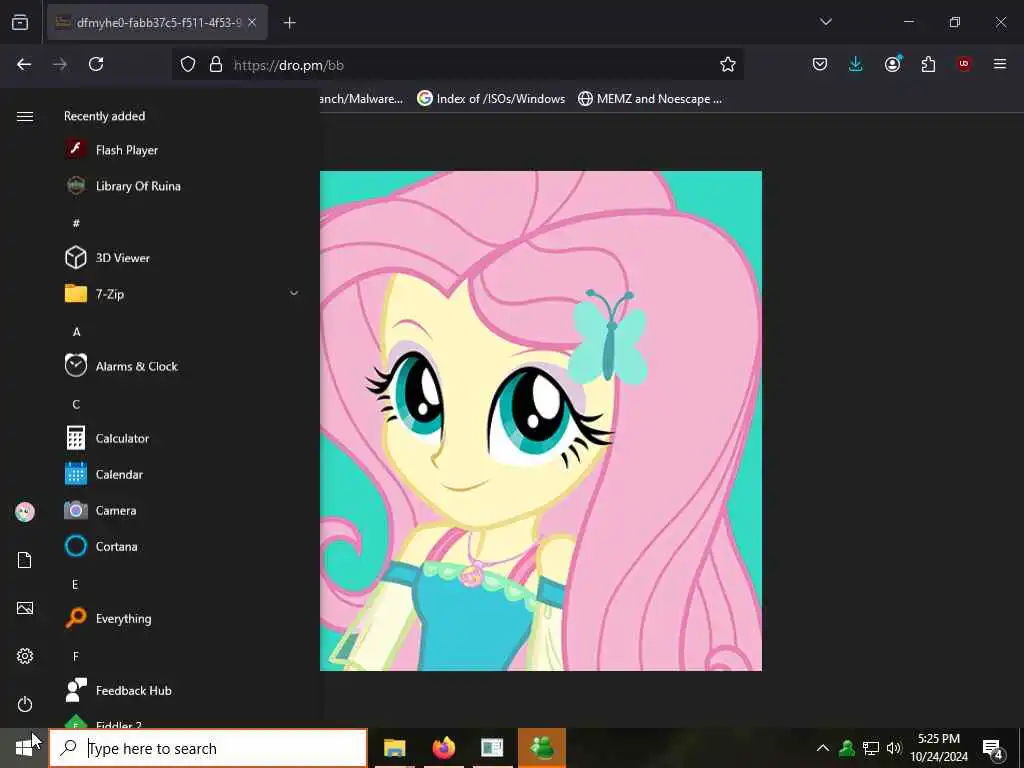Click the tracking protection shield icon

[188, 64]
